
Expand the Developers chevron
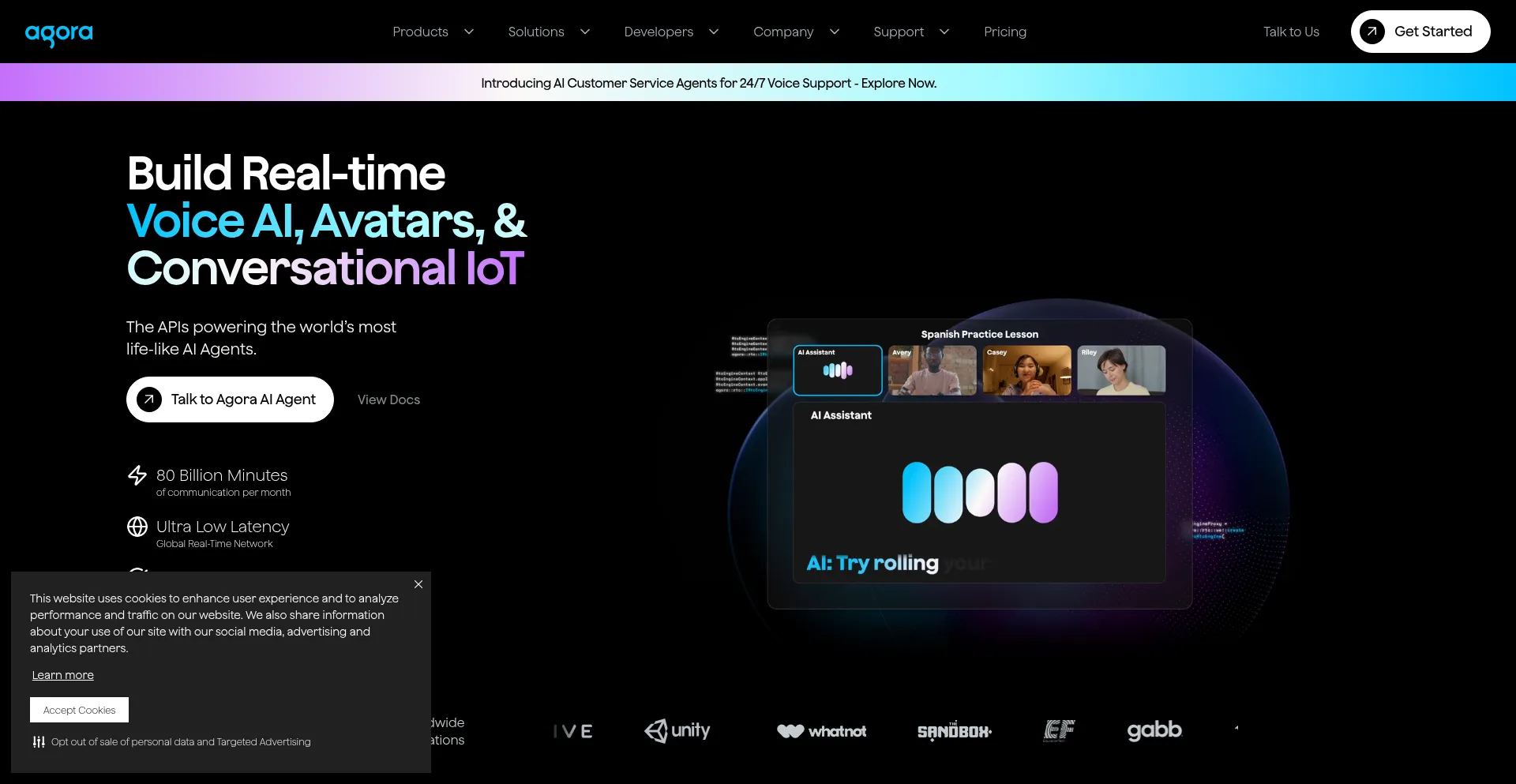(x=714, y=32)
